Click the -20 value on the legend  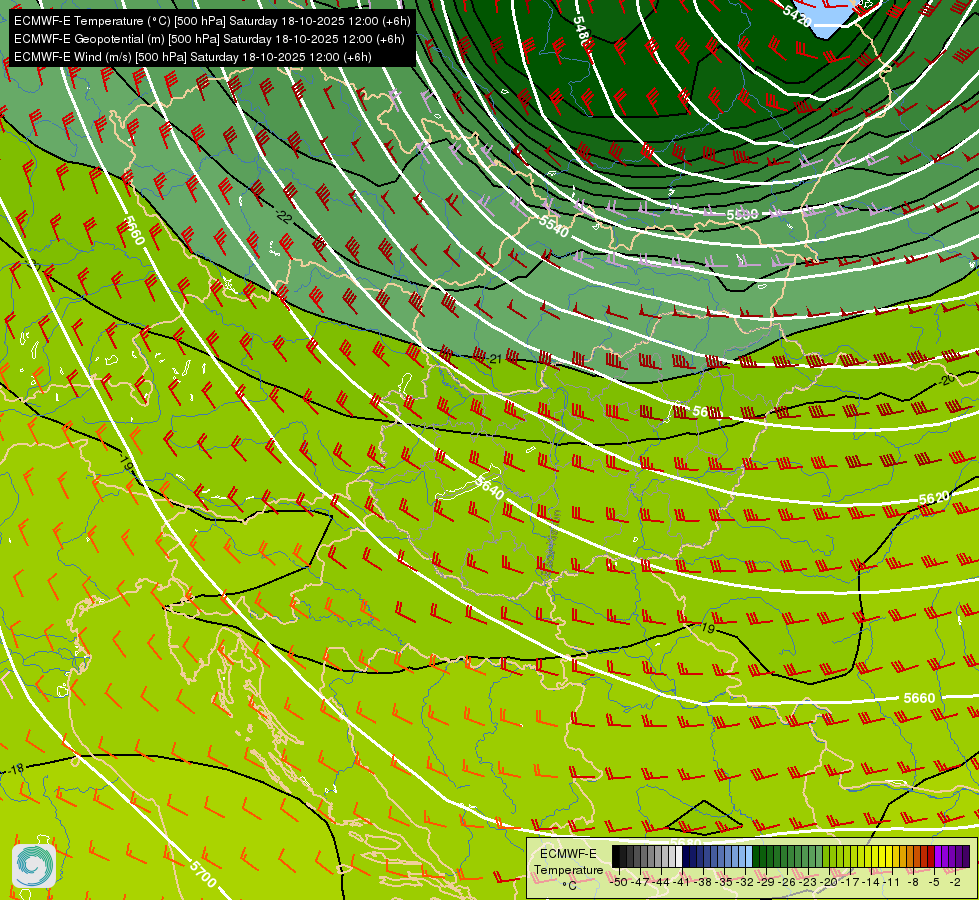pyautogui.click(x=829, y=883)
